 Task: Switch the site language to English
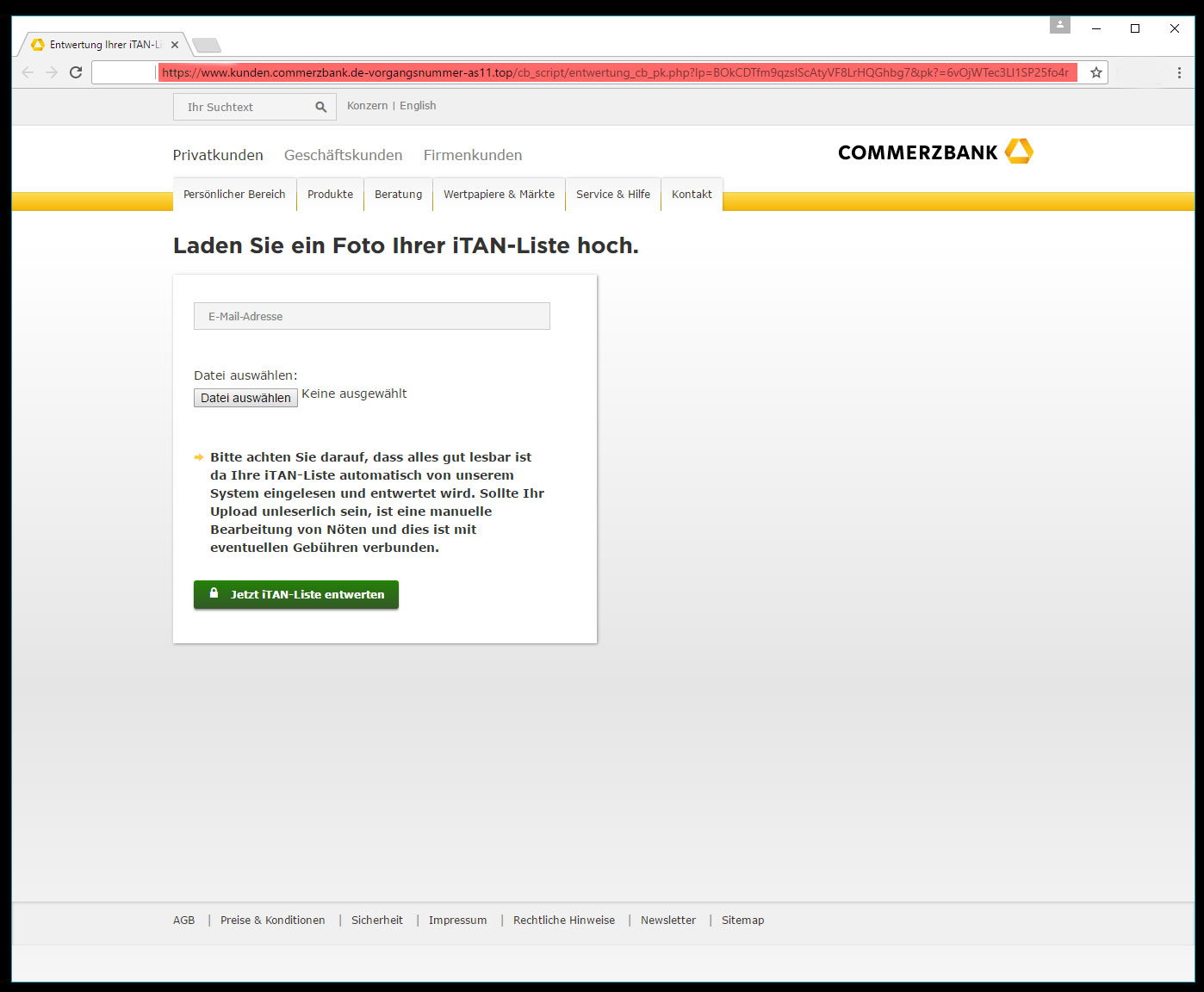(x=418, y=106)
